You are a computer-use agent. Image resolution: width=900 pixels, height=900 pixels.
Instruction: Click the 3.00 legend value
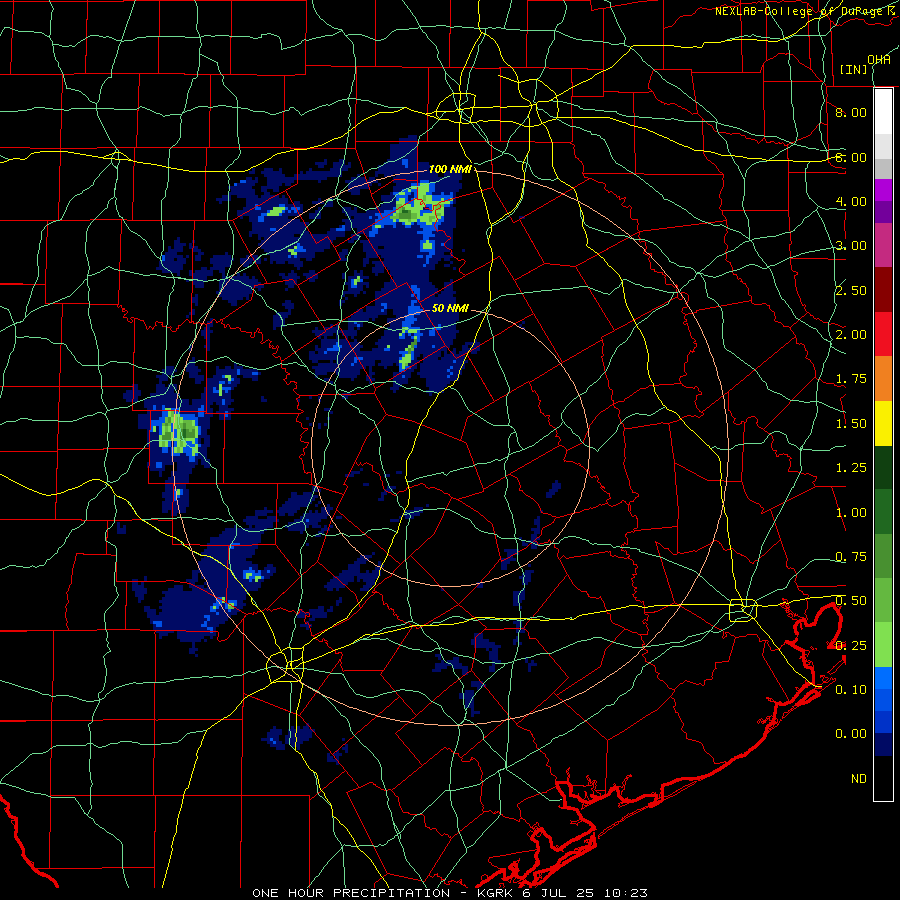(851, 246)
